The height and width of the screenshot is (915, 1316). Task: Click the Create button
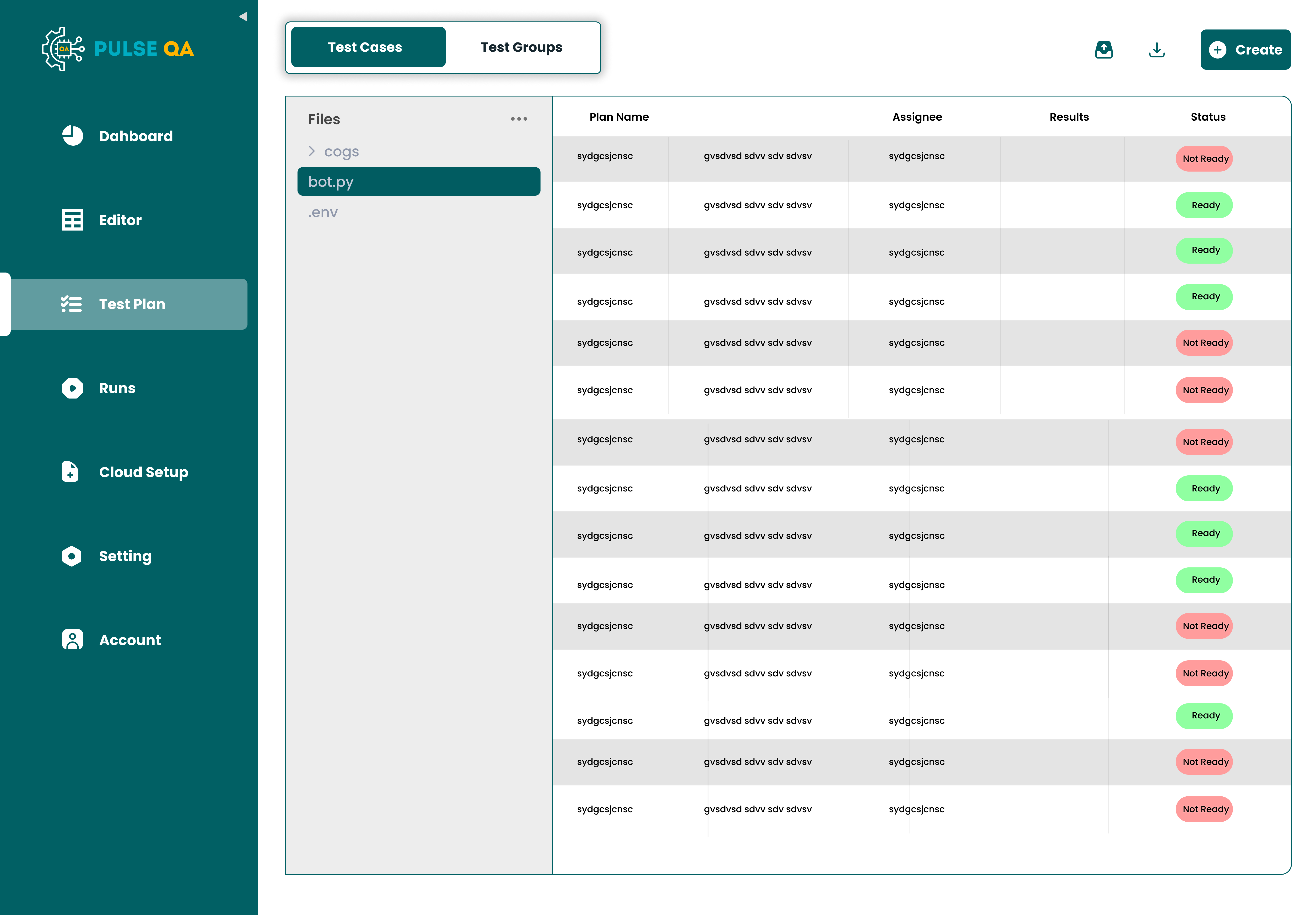click(x=1245, y=50)
